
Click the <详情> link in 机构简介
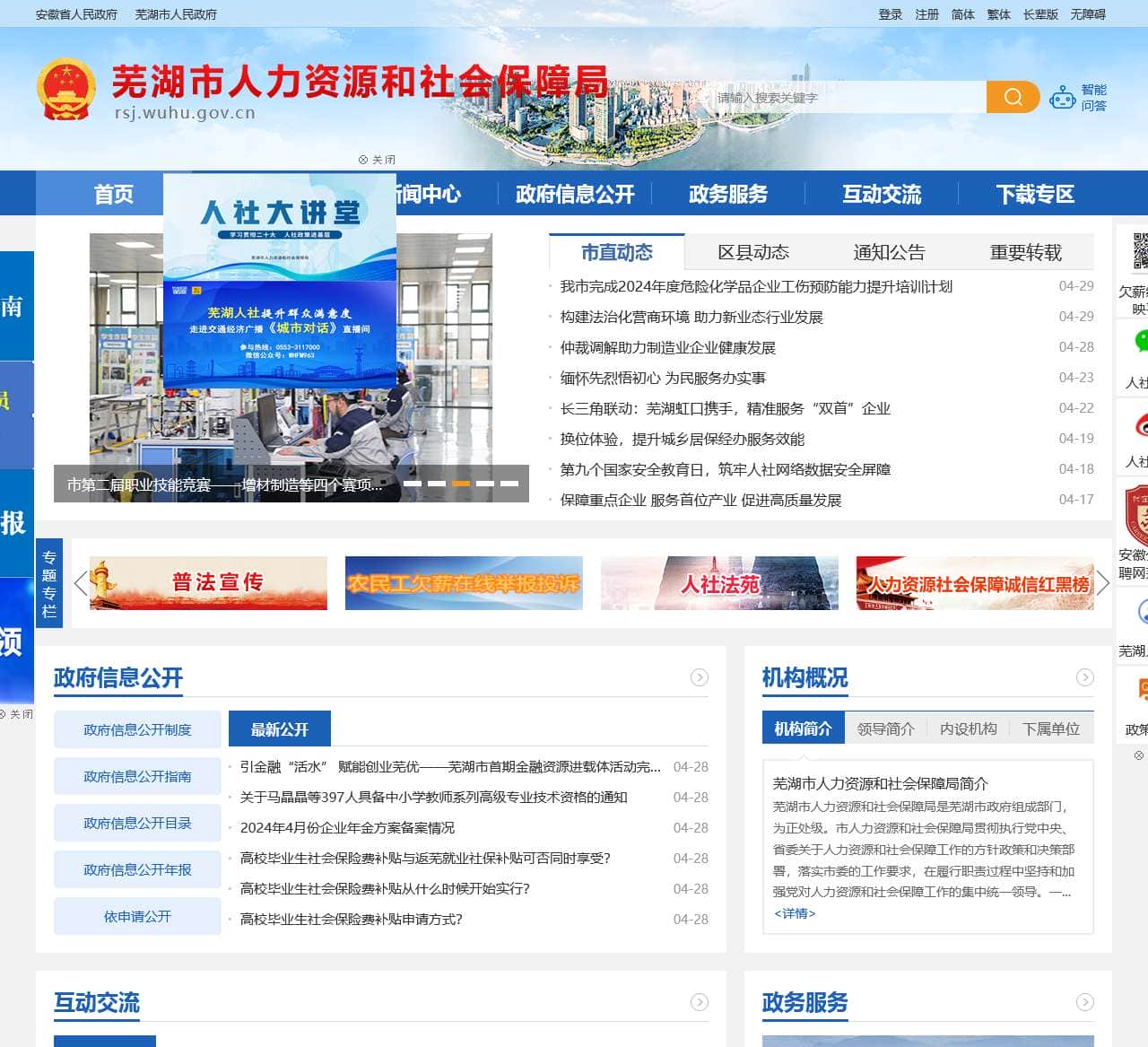click(795, 913)
